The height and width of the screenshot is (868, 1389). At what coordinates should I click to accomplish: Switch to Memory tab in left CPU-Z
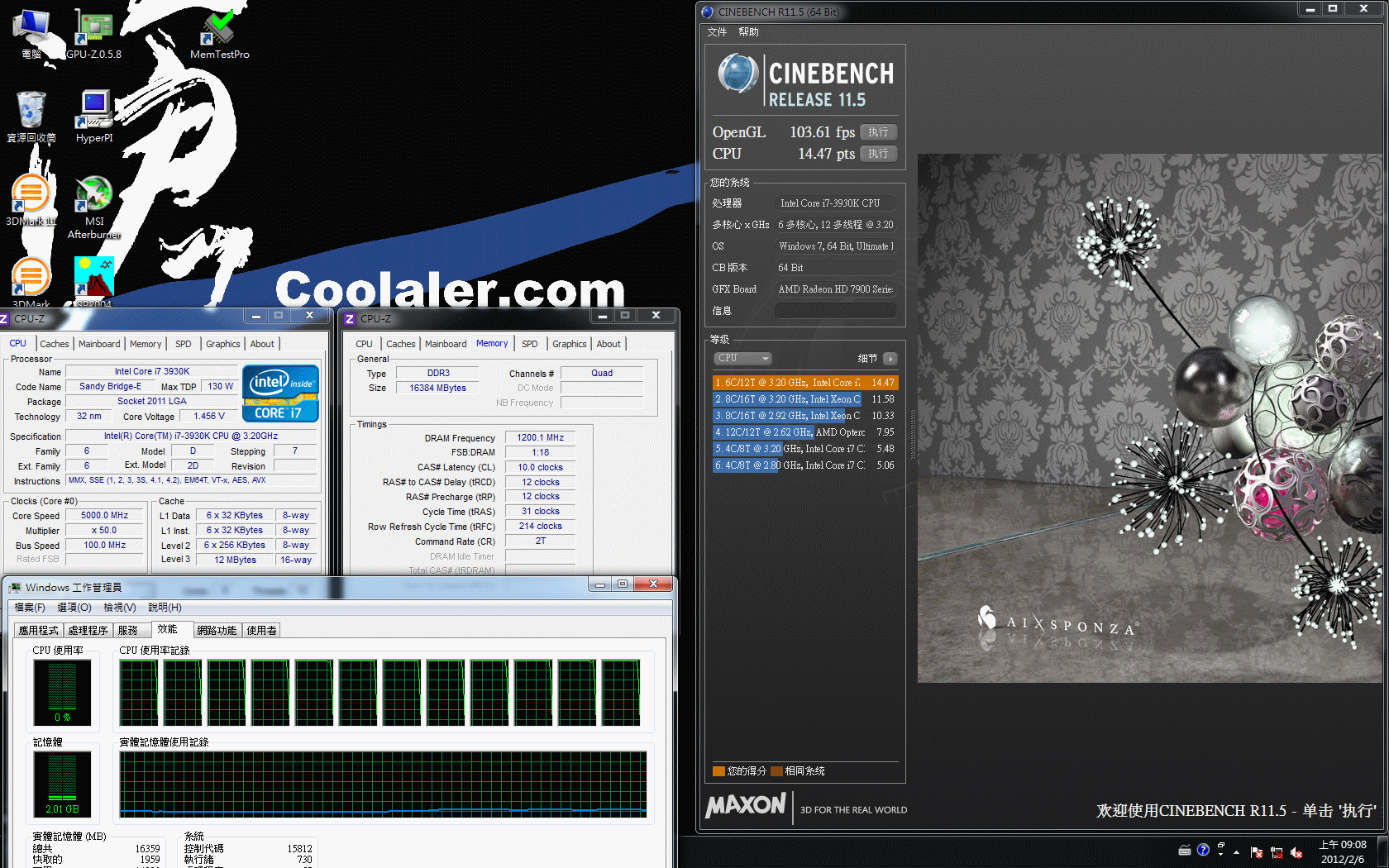[x=146, y=344]
